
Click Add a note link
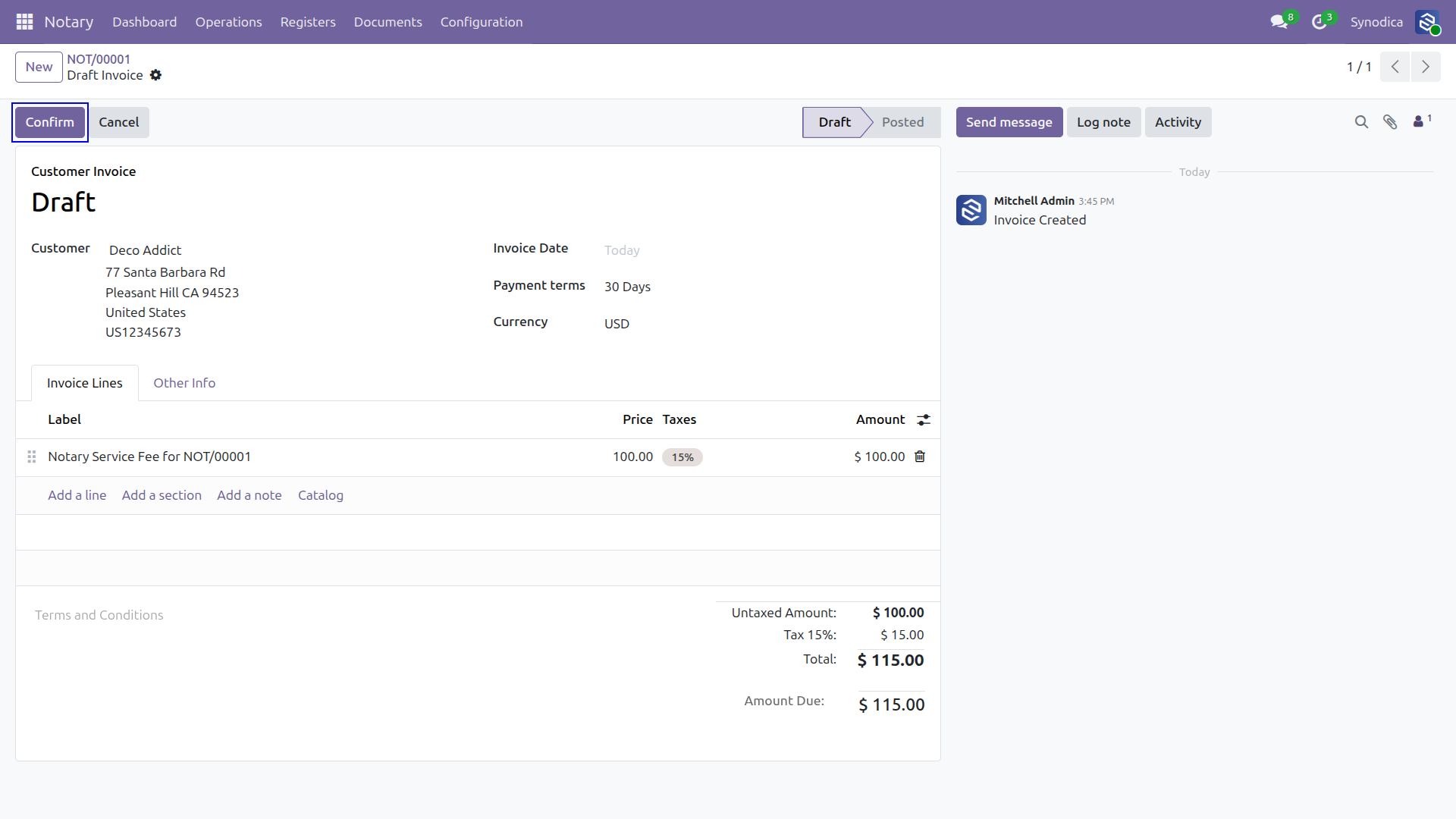249,495
